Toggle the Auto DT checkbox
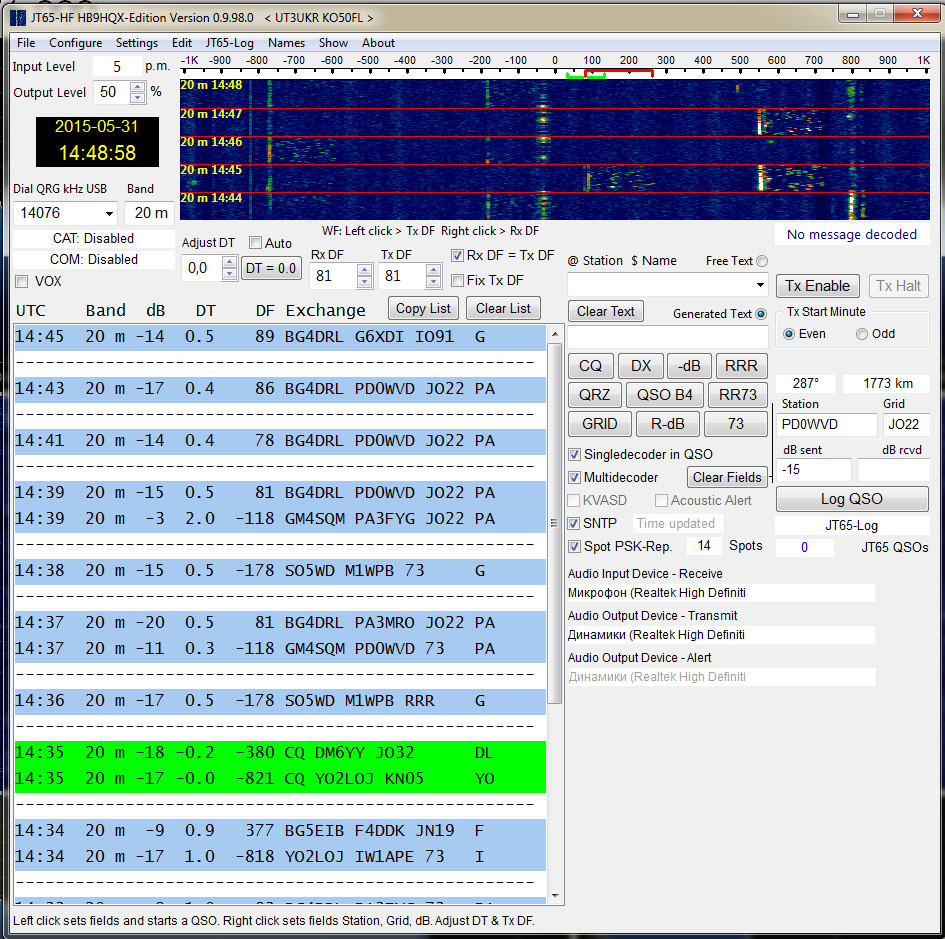This screenshot has height=939, width=945. tap(255, 243)
